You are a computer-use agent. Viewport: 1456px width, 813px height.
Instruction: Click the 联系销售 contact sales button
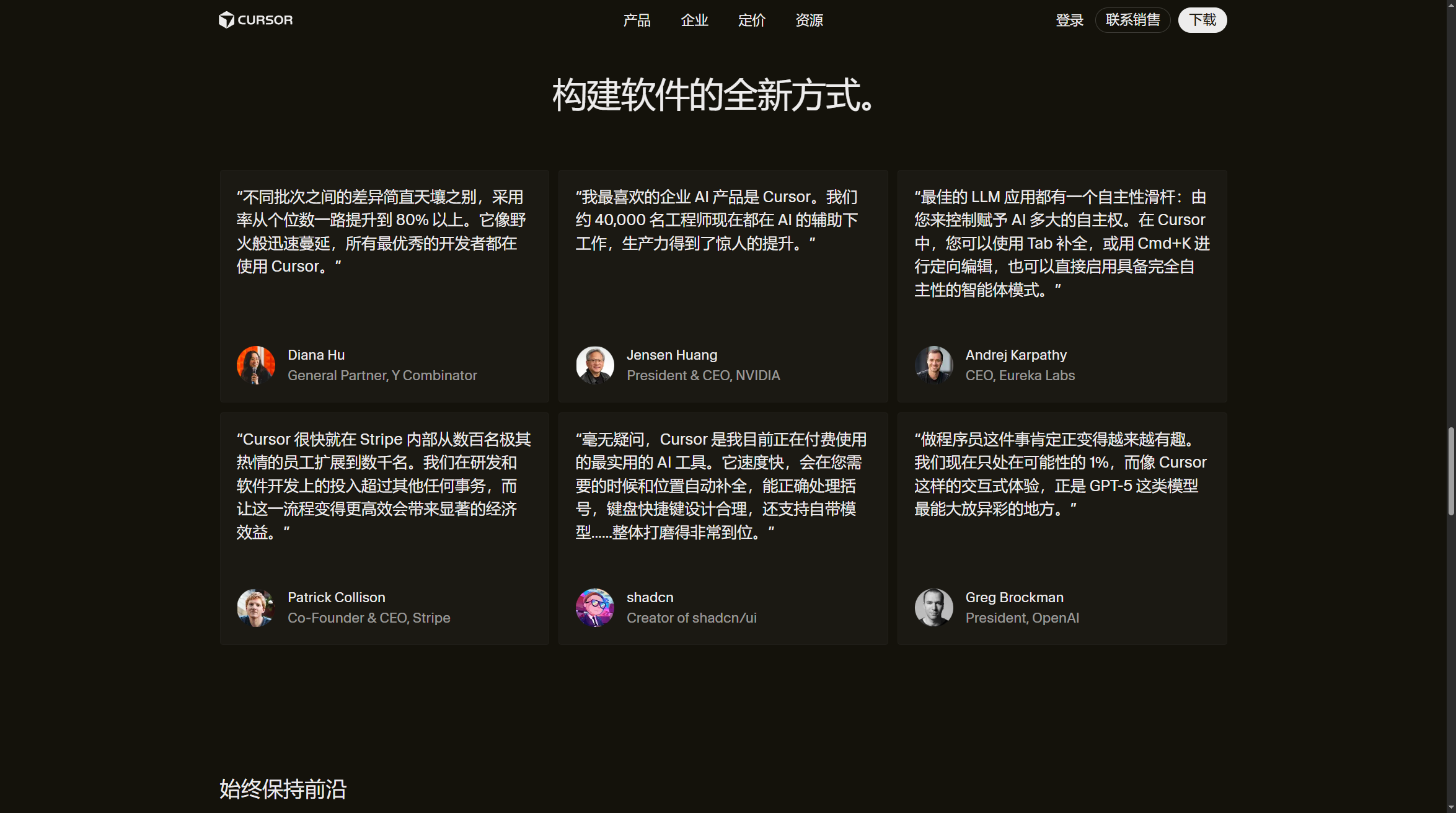1132,20
